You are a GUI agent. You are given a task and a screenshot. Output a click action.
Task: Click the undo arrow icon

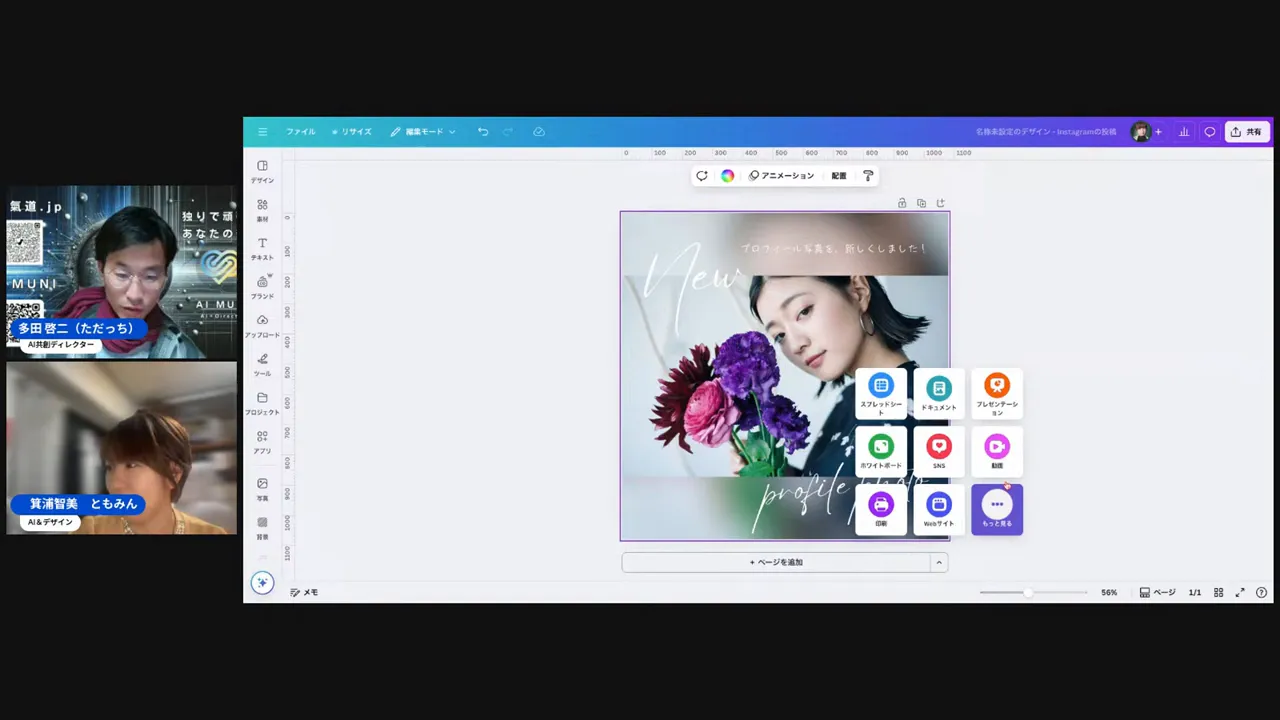(x=483, y=132)
